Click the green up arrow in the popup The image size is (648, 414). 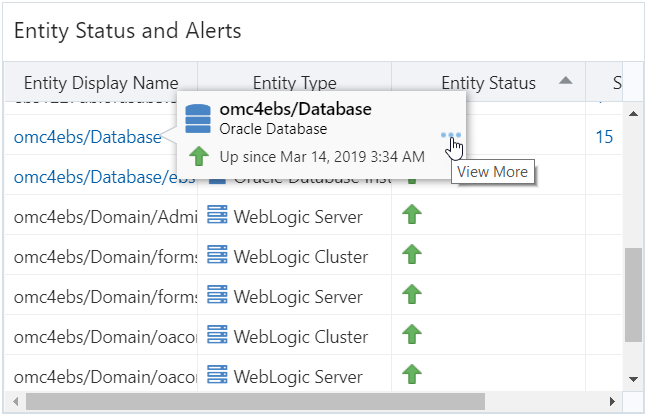[x=199, y=157]
